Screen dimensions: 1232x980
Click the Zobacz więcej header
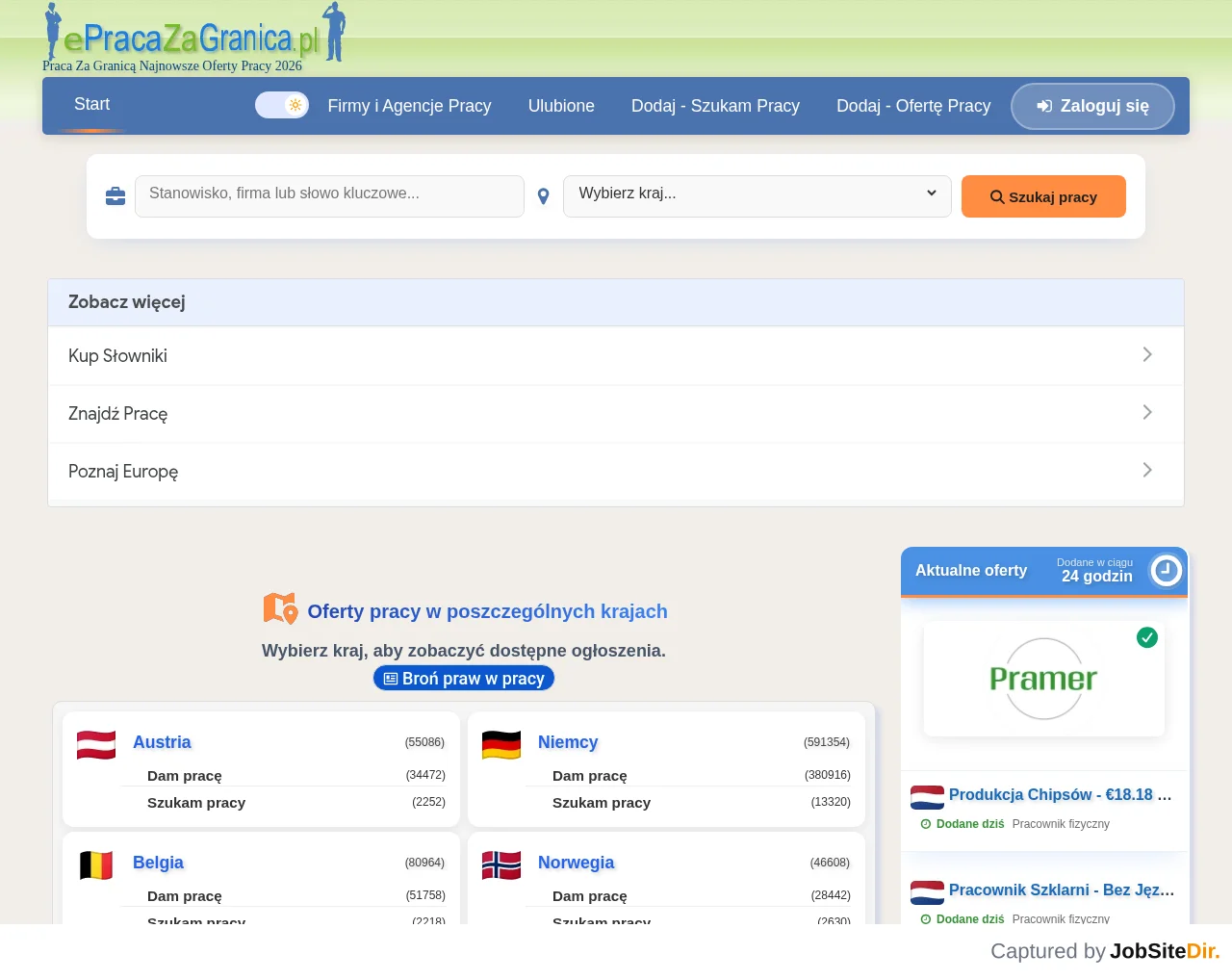point(616,302)
